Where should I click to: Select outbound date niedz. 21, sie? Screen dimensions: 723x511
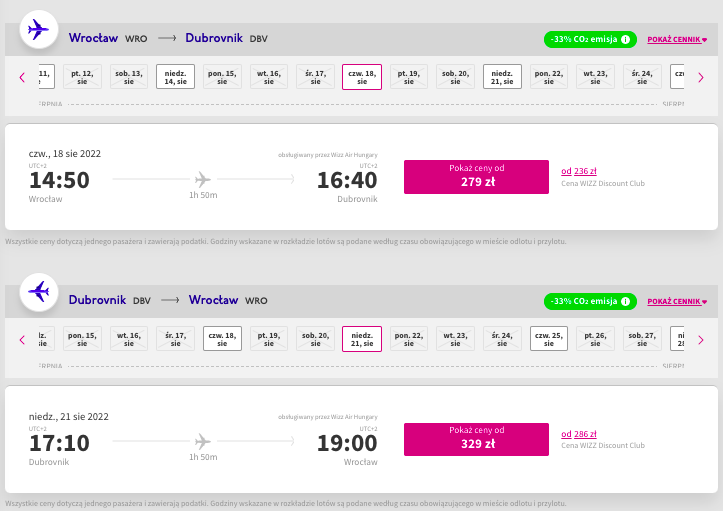(502, 77)
